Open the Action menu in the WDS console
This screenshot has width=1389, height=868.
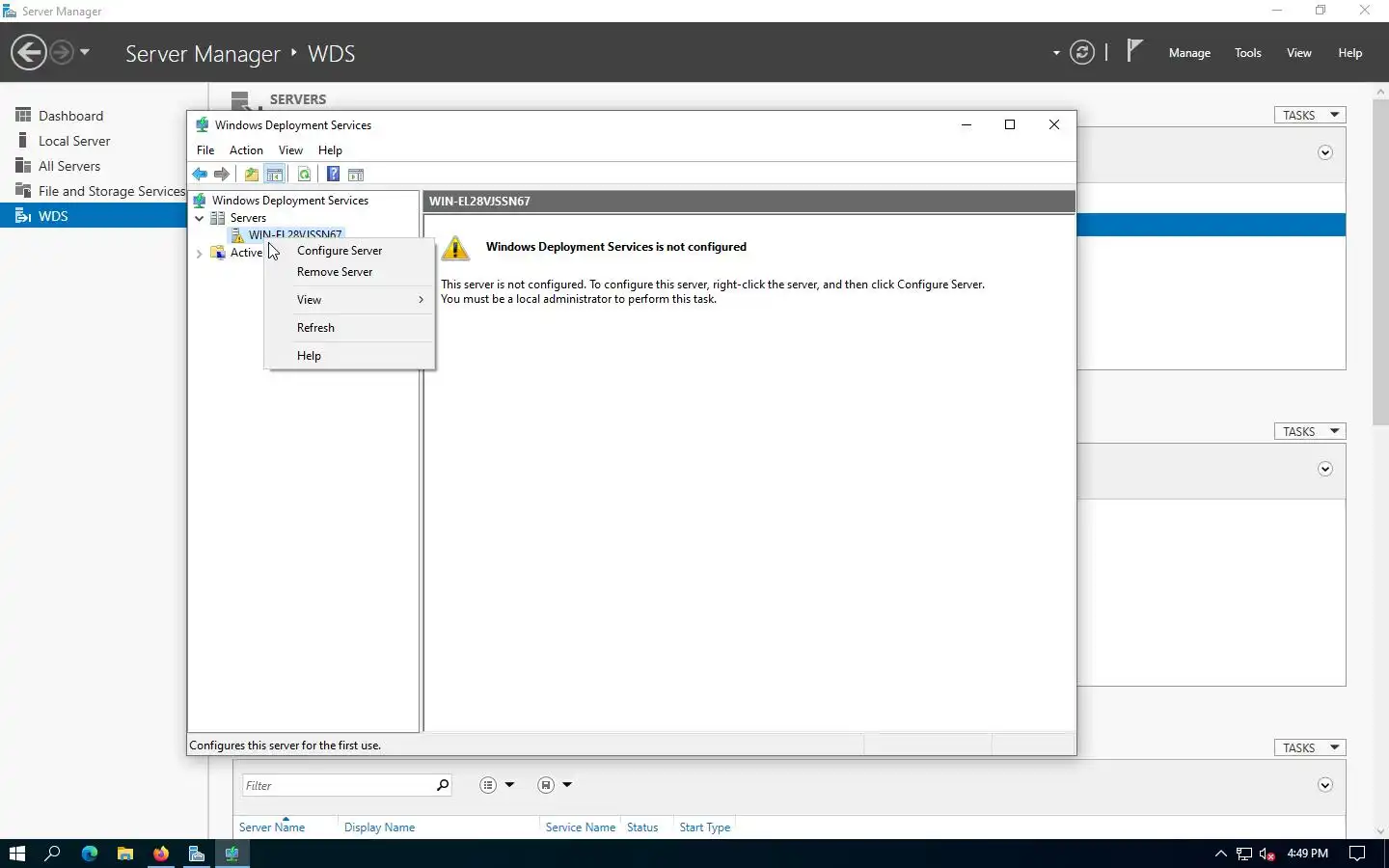coord(246,150)
